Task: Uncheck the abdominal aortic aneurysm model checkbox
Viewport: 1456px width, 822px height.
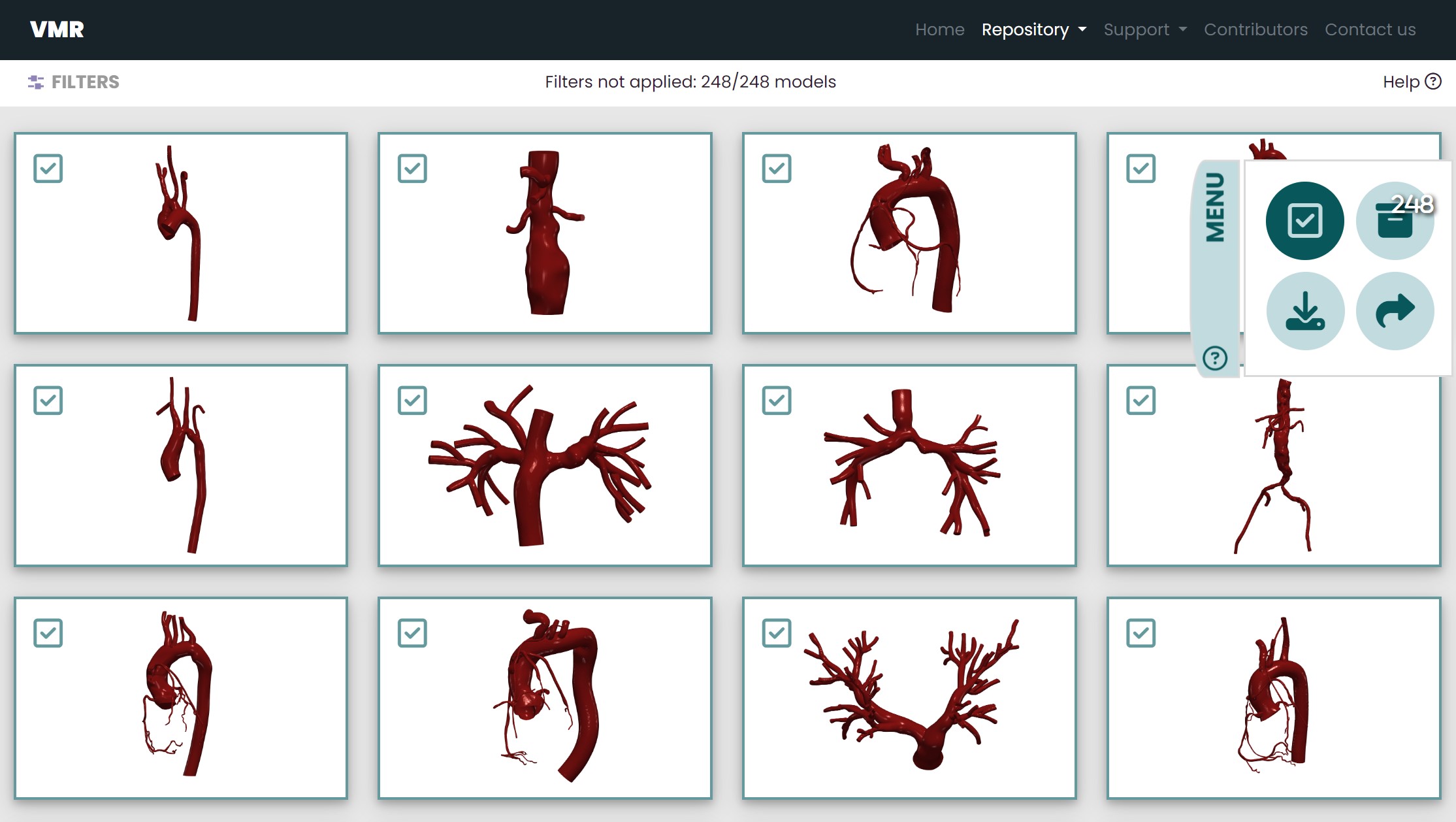Action: click(412, 169)
